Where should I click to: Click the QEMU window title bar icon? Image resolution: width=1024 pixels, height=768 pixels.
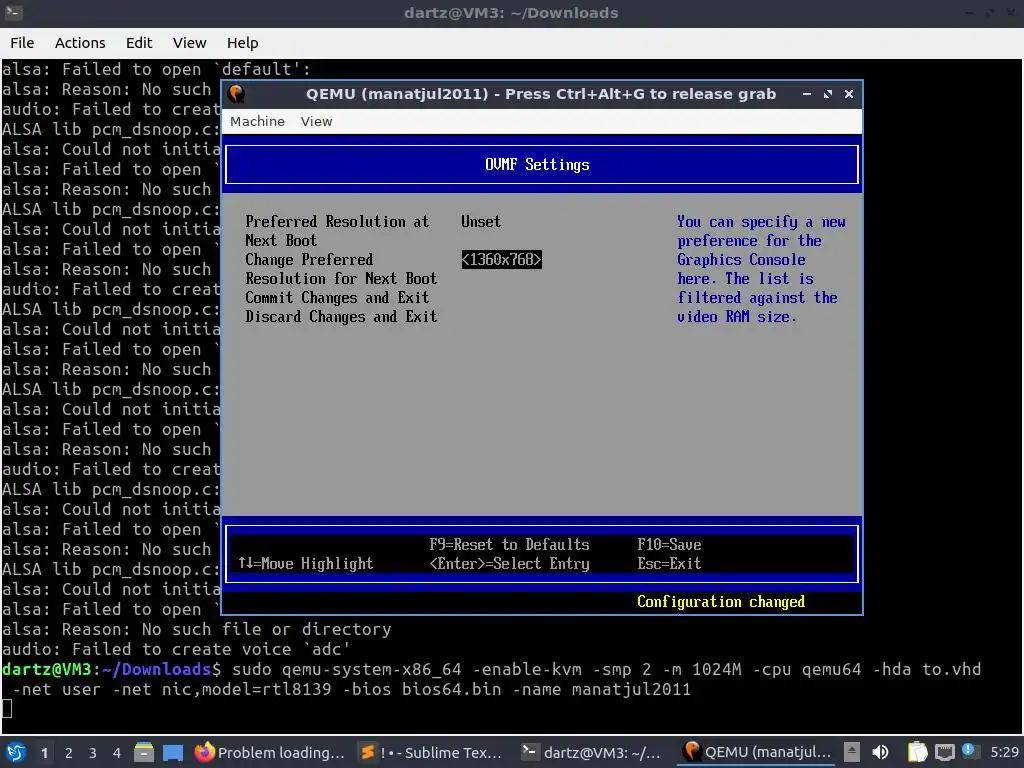(236, 94)
